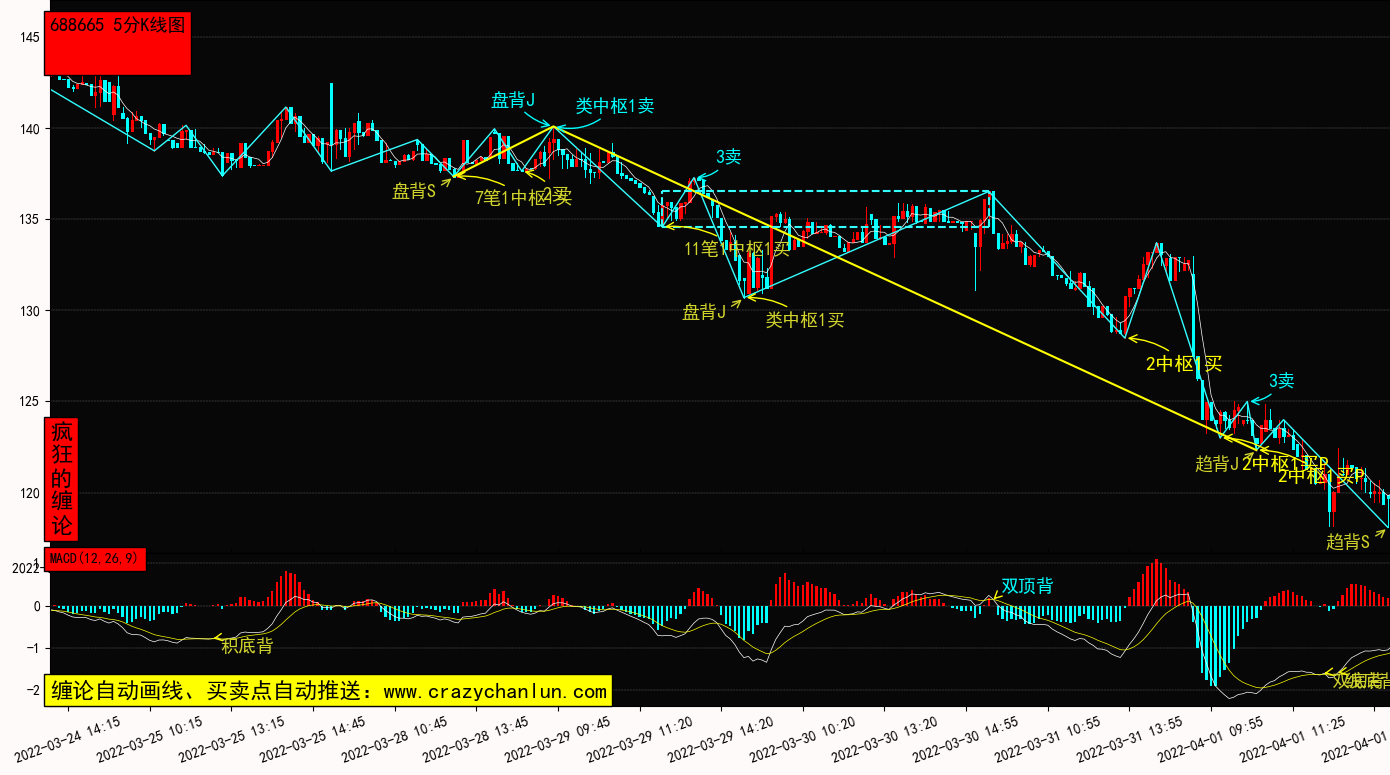The image size is (1390, 775).
Task: Select the 积底背 MACD annotation
Action: pos(247,646)
